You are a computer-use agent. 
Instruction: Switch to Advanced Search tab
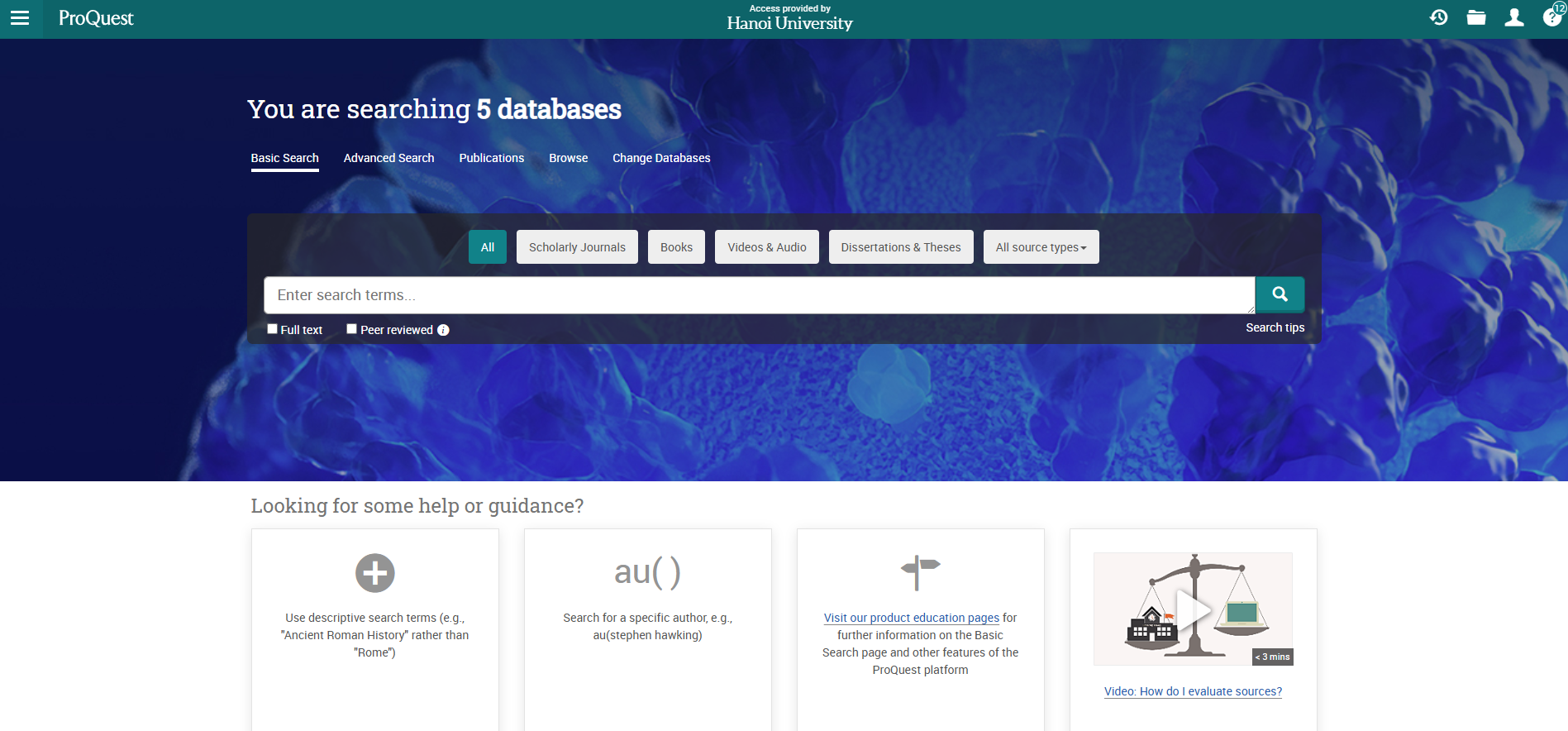388,158
